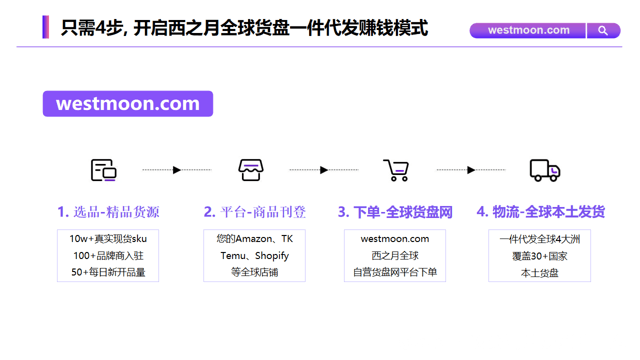Click the product selection catalog icon
640x360 pixels.
coord(104,170)
